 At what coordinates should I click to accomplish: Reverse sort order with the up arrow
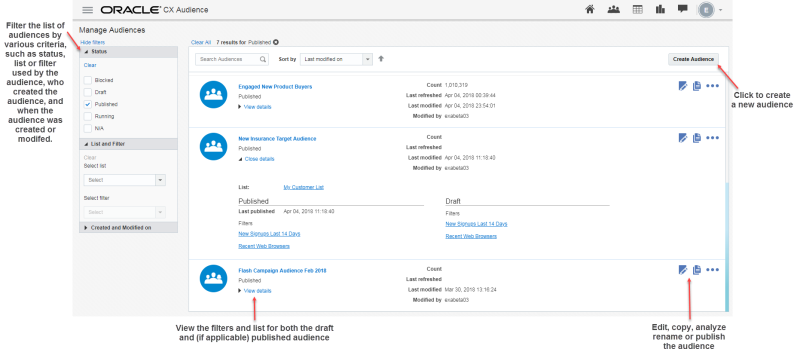click(381, 59)
